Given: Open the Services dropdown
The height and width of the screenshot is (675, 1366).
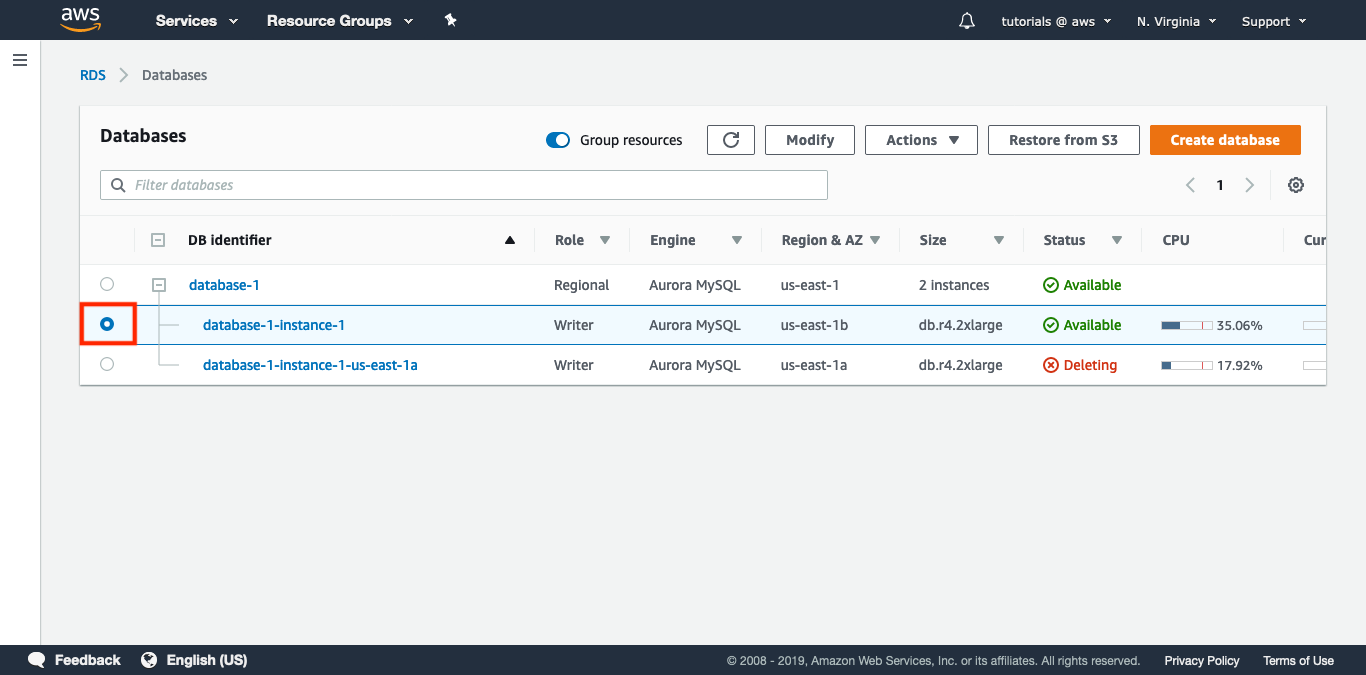Looking at the screenshot, I should (197, 20).
